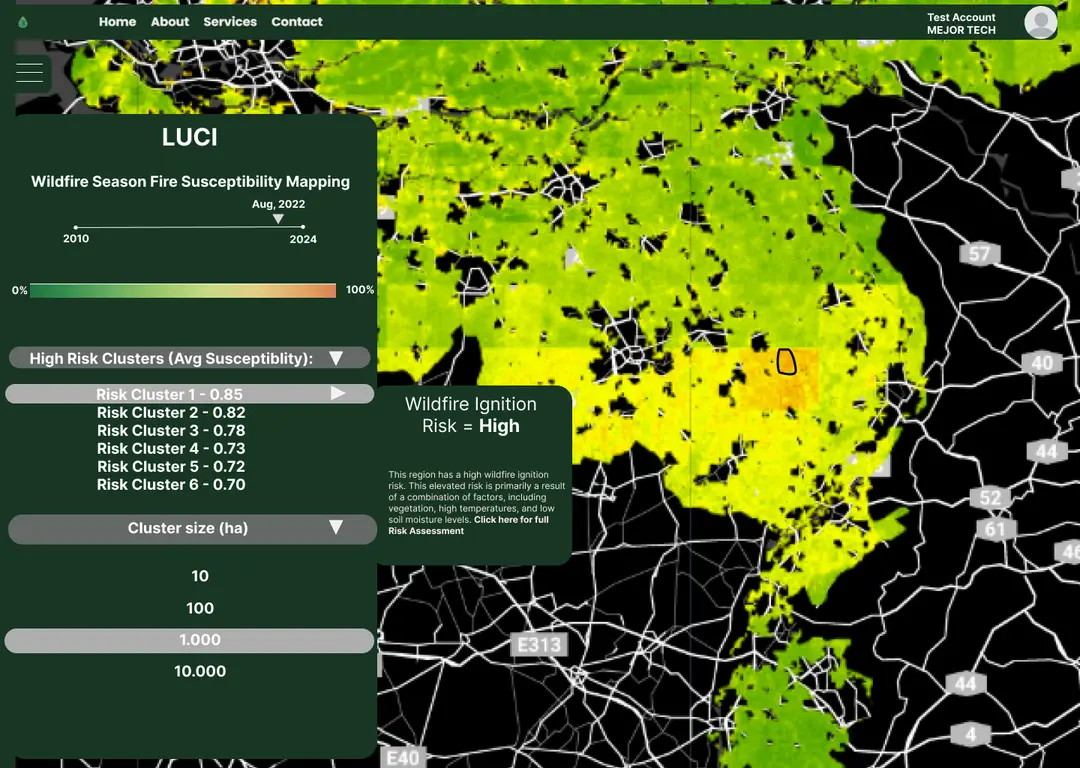The image size is (1080, 768).
Task: Click the E40 road label on map
Action: (403, 758)
